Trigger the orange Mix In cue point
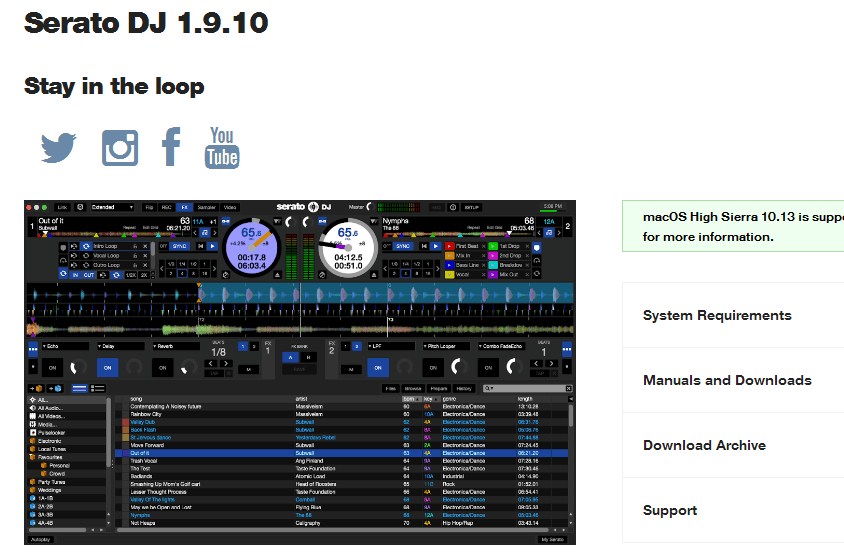Image resolution: width=844 pixels, height=559 pixels. (449, 256)
